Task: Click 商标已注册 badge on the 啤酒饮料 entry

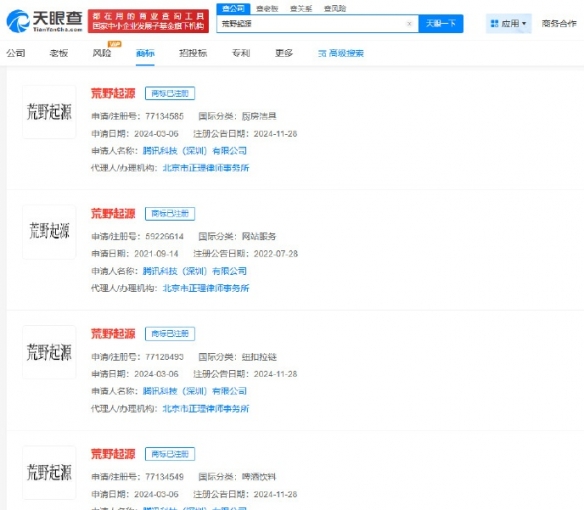Action: [x=170, y=454]
